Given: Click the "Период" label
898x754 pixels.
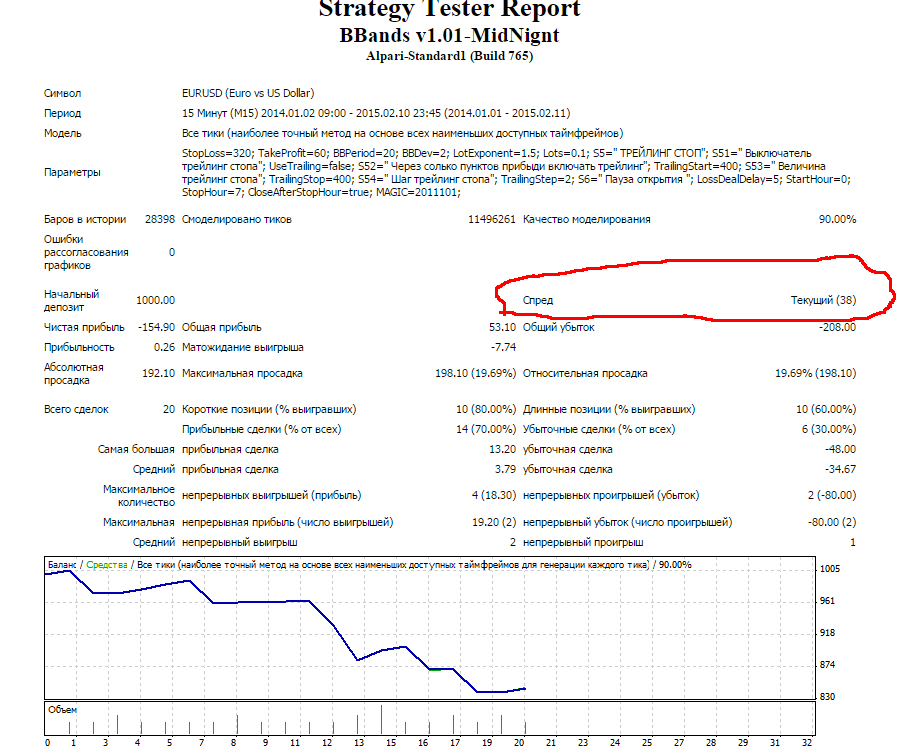Looking at the screenshot, I should [62, 113].
